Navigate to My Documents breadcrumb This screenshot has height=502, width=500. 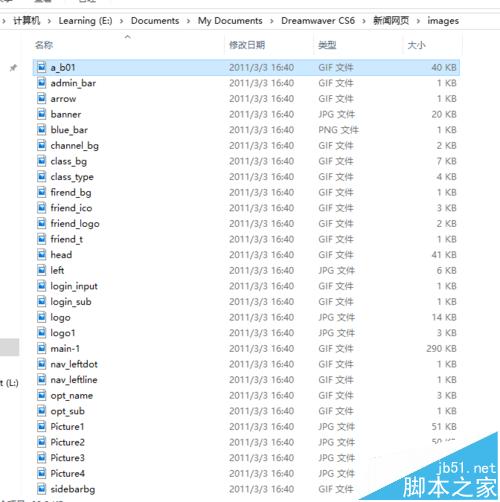(230, 21)
